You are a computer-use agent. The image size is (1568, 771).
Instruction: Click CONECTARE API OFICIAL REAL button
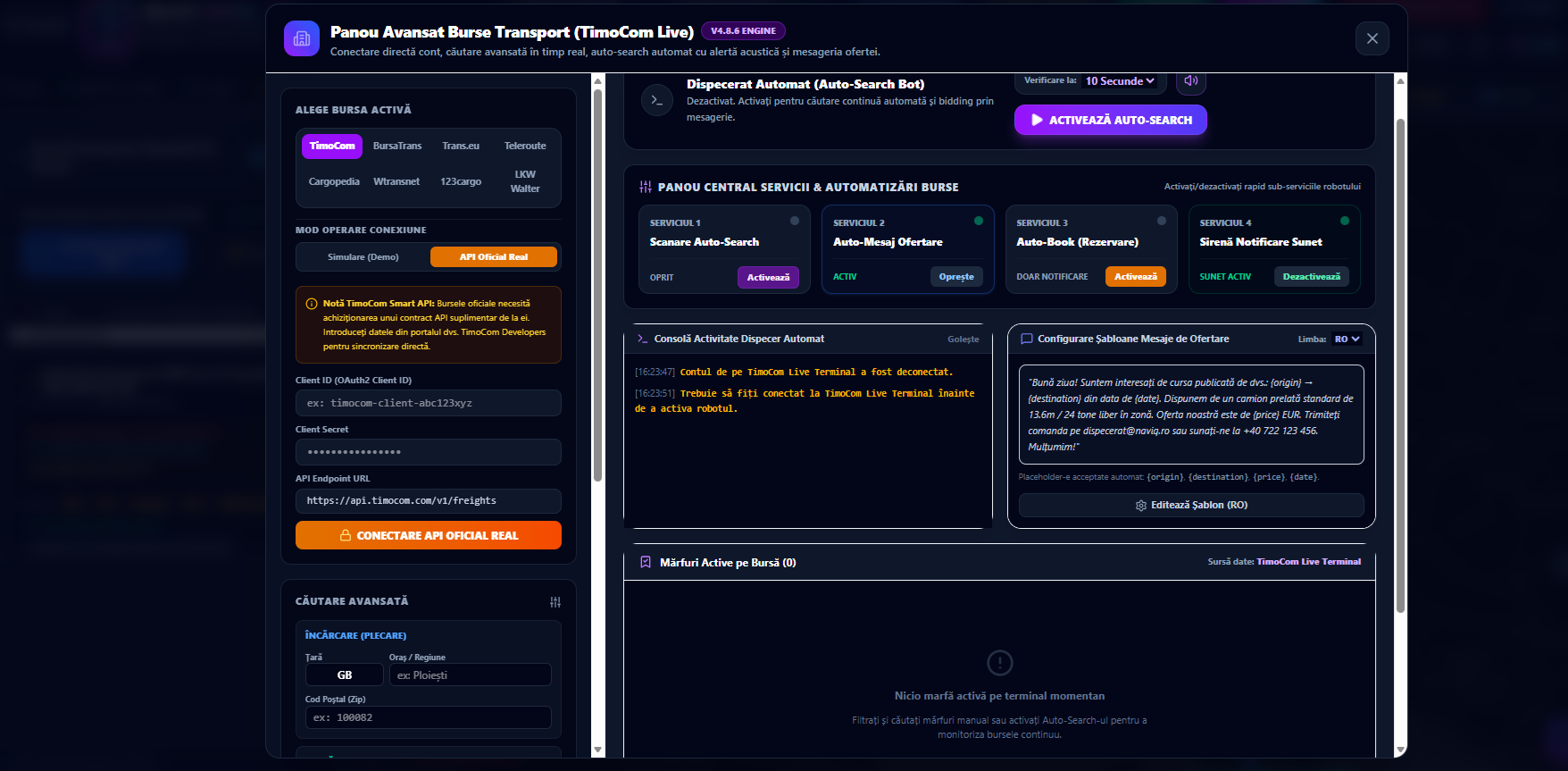429,535
